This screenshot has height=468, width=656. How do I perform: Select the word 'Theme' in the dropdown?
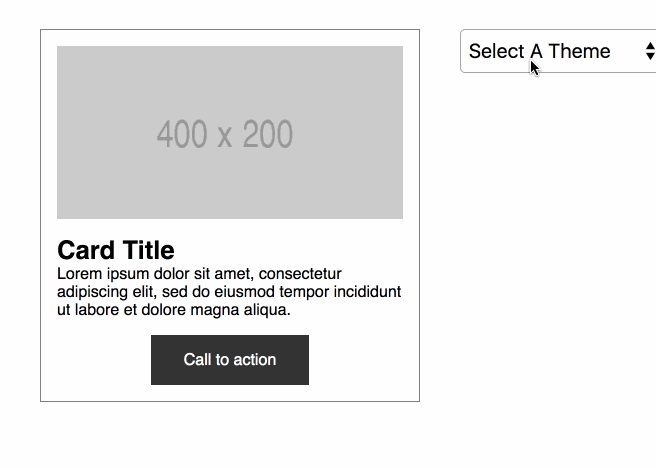[x=579, y=51]
